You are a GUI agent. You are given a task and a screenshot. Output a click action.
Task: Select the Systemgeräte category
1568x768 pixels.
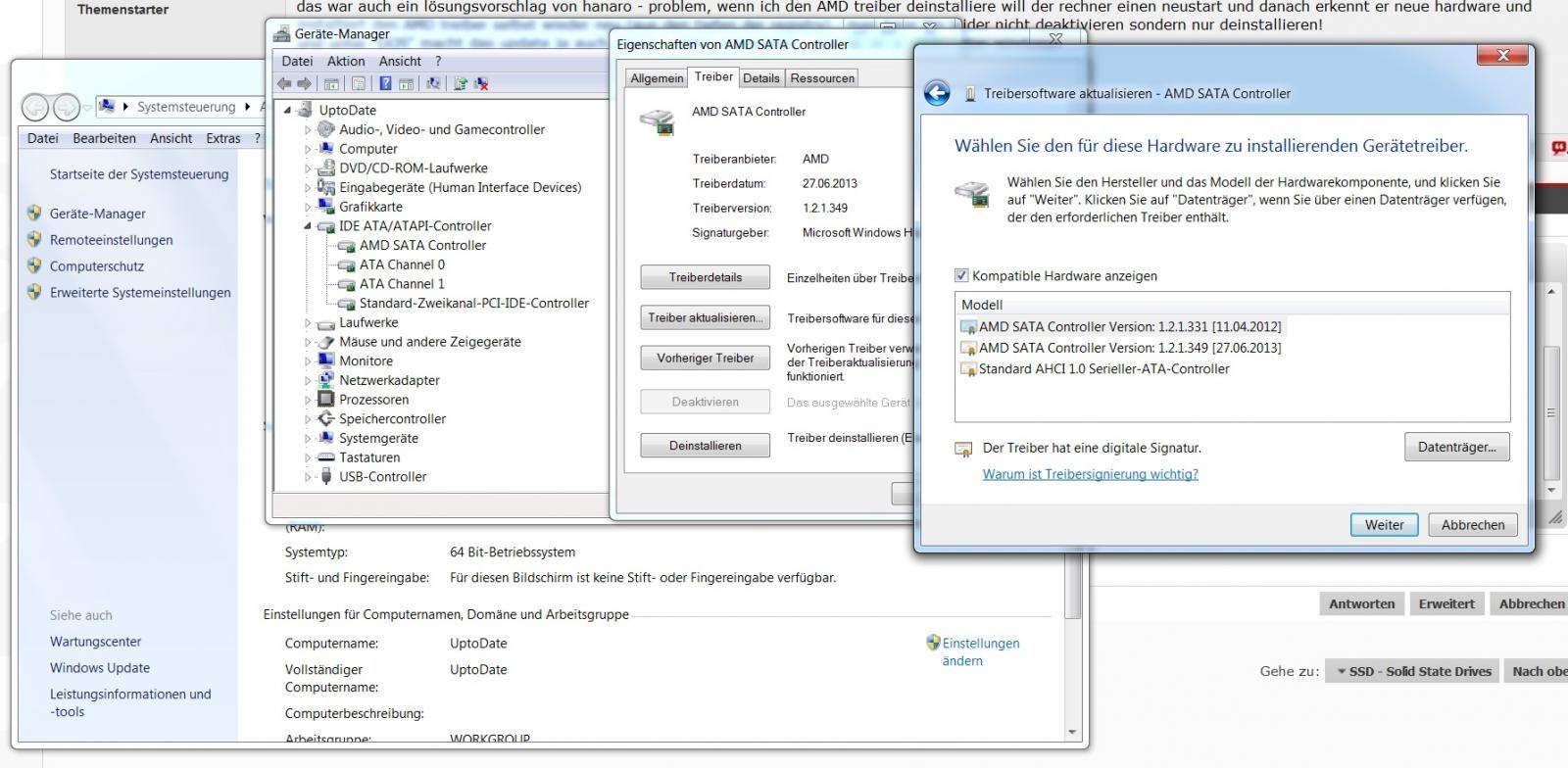coord(378,439)
